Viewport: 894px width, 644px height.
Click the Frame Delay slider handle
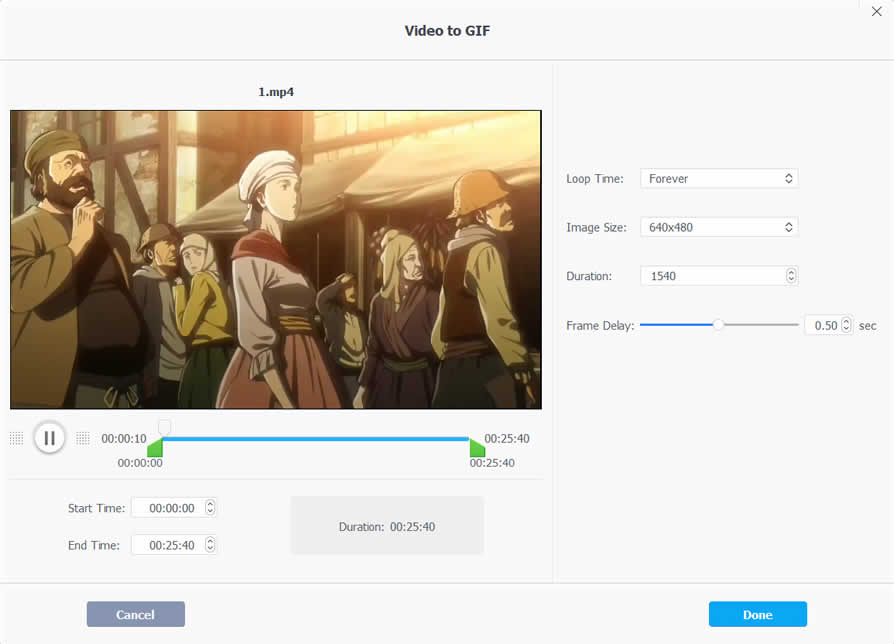[718, 325]
